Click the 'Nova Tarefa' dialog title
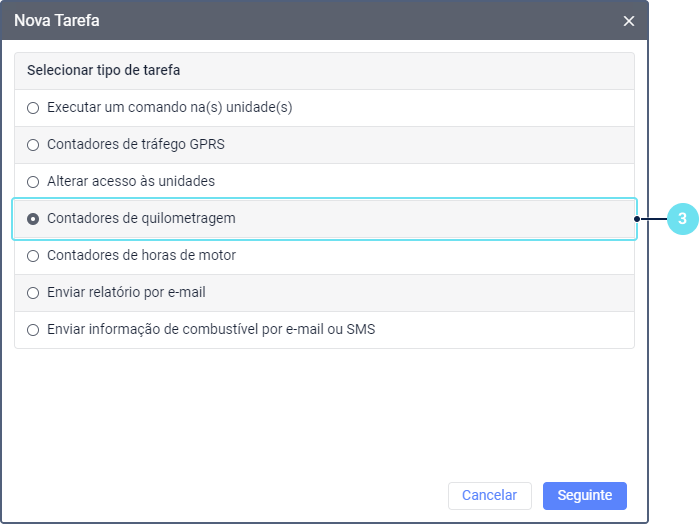699x524 pixels. [57, 20]
